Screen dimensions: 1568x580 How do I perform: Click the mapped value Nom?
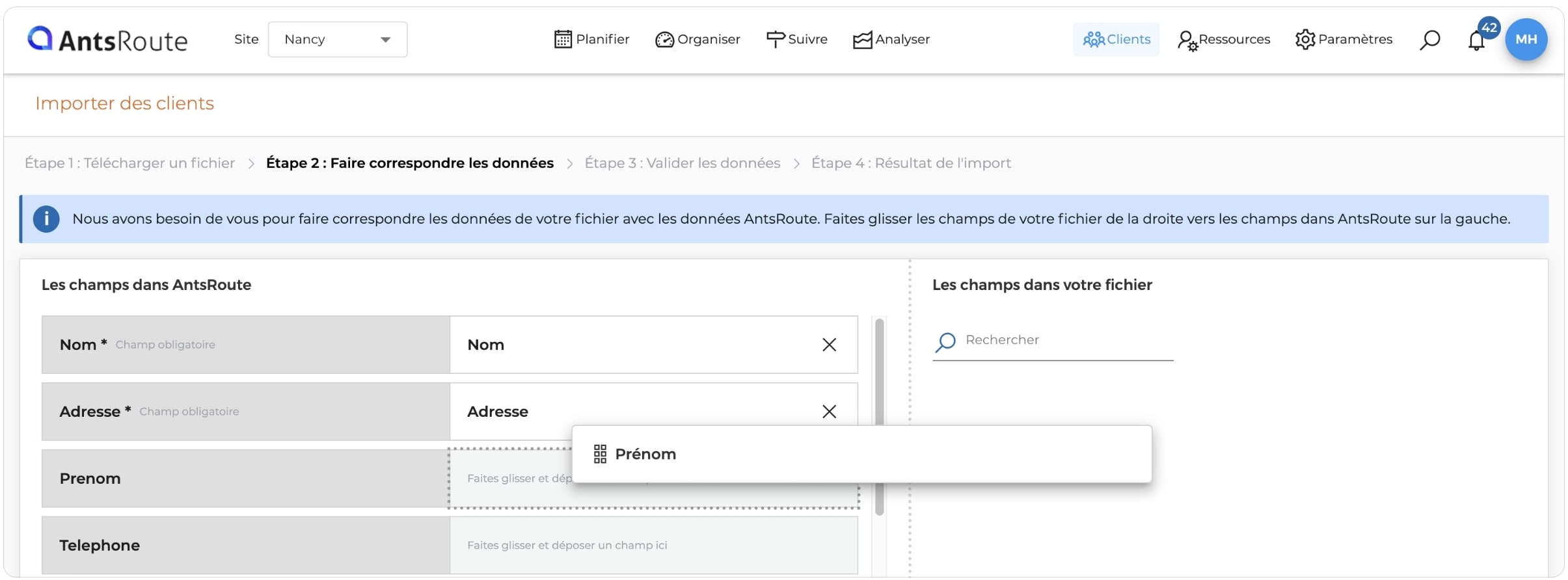tap(485, 345)
